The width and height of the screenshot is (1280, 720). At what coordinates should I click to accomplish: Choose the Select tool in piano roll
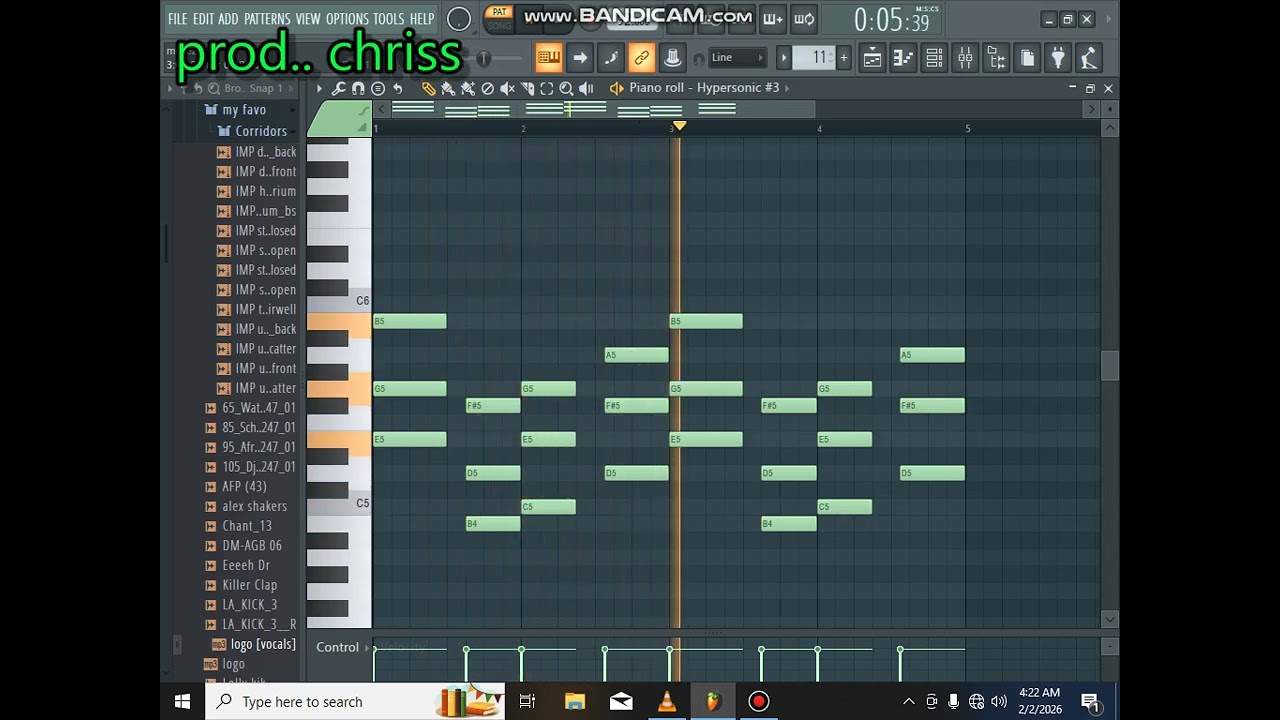point(546,88)
